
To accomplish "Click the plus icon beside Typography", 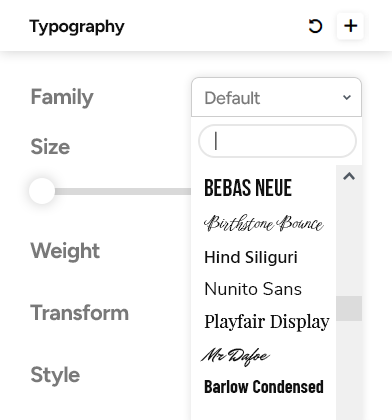I will pos(350,26).
